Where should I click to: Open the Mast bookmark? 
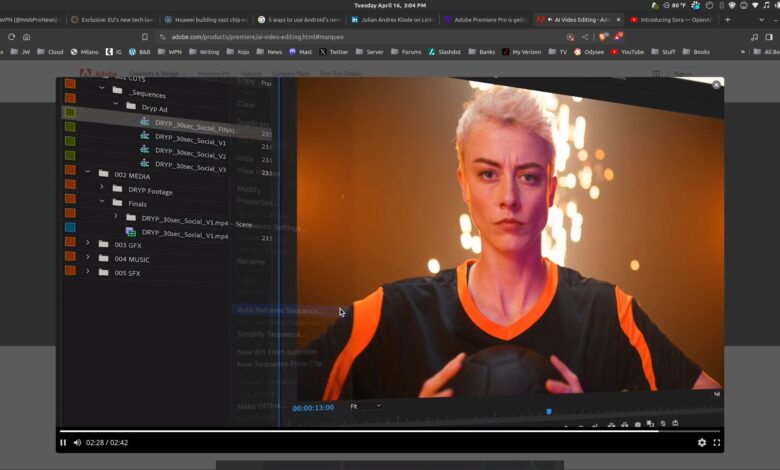[x=300, y=52]
